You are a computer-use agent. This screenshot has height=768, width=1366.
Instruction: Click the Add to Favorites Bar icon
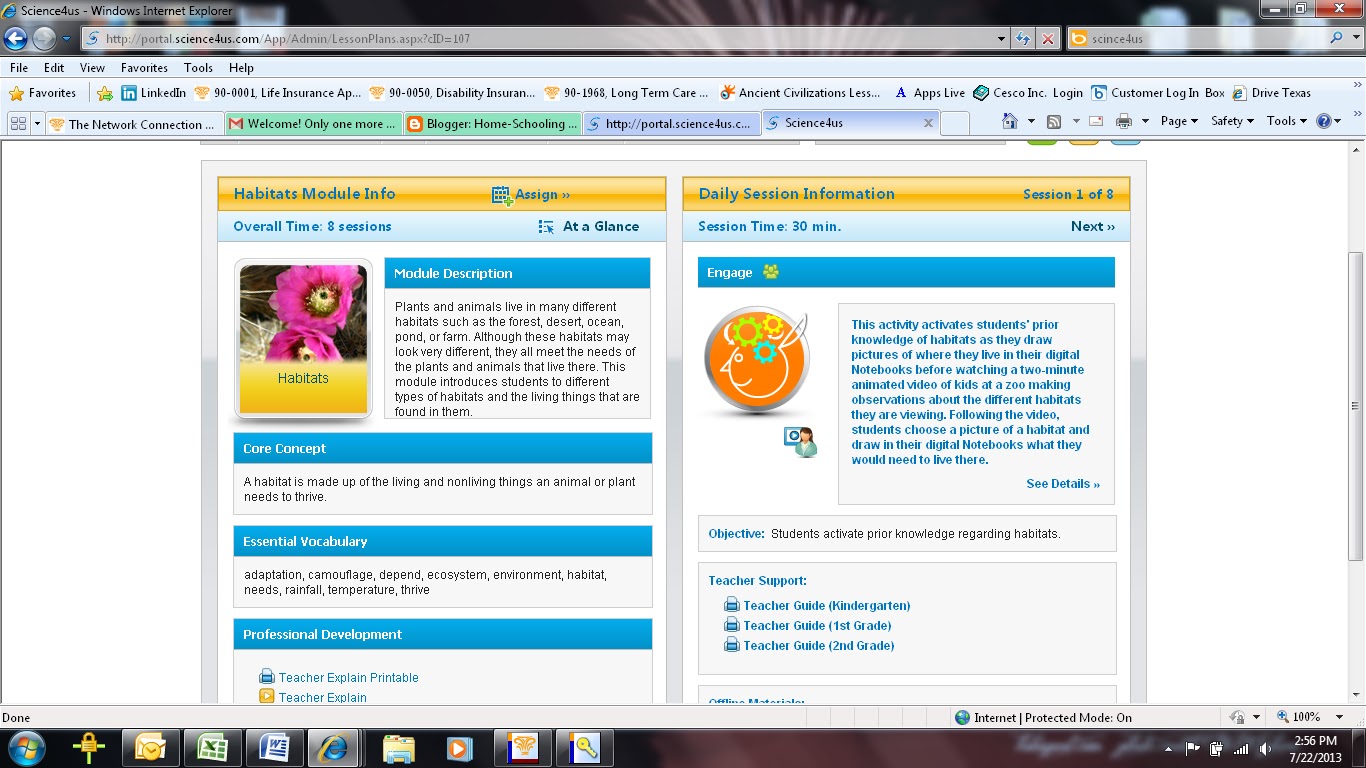point(105,93)
